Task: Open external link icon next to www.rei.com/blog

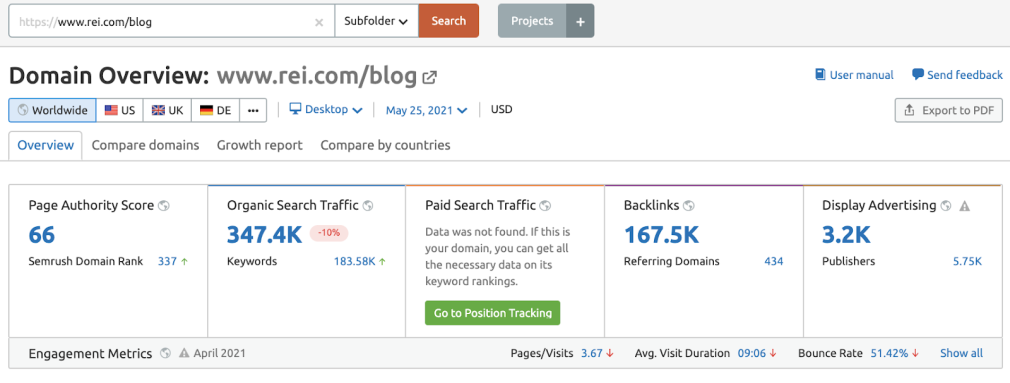Action: coord(429,78)
